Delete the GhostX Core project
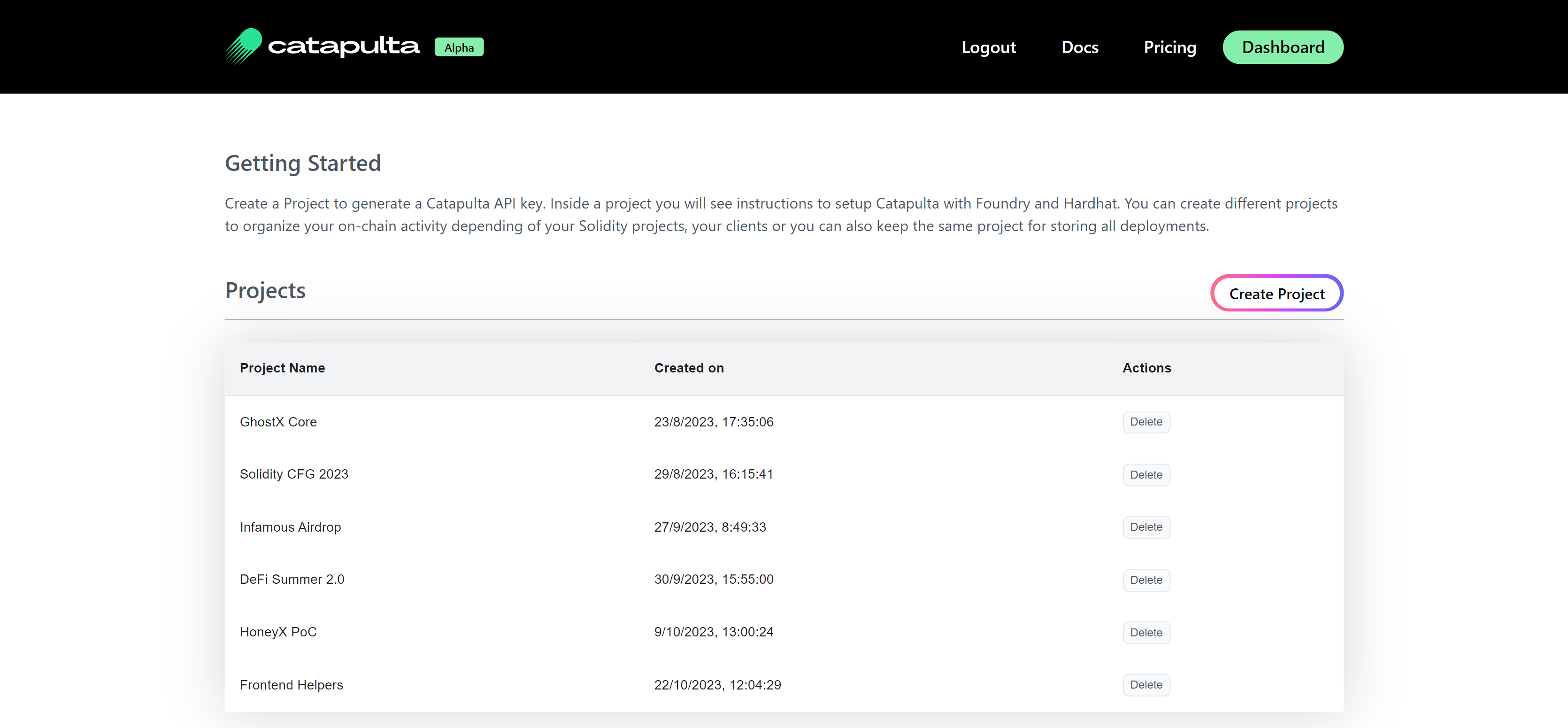1568x728 pixels. pyautogui.click(x=1146, y=422)
